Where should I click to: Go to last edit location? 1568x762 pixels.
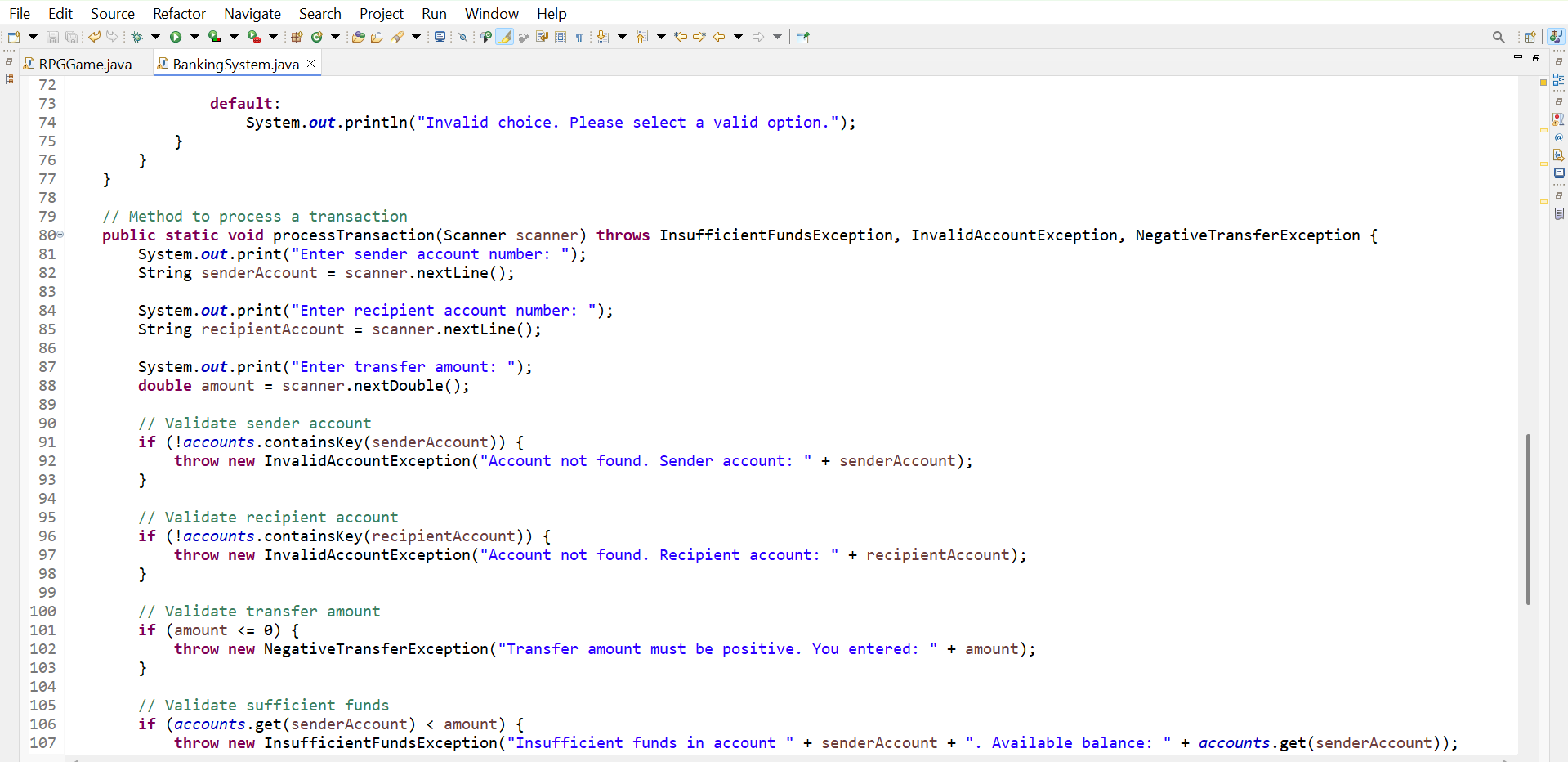[x=681, y=37]
